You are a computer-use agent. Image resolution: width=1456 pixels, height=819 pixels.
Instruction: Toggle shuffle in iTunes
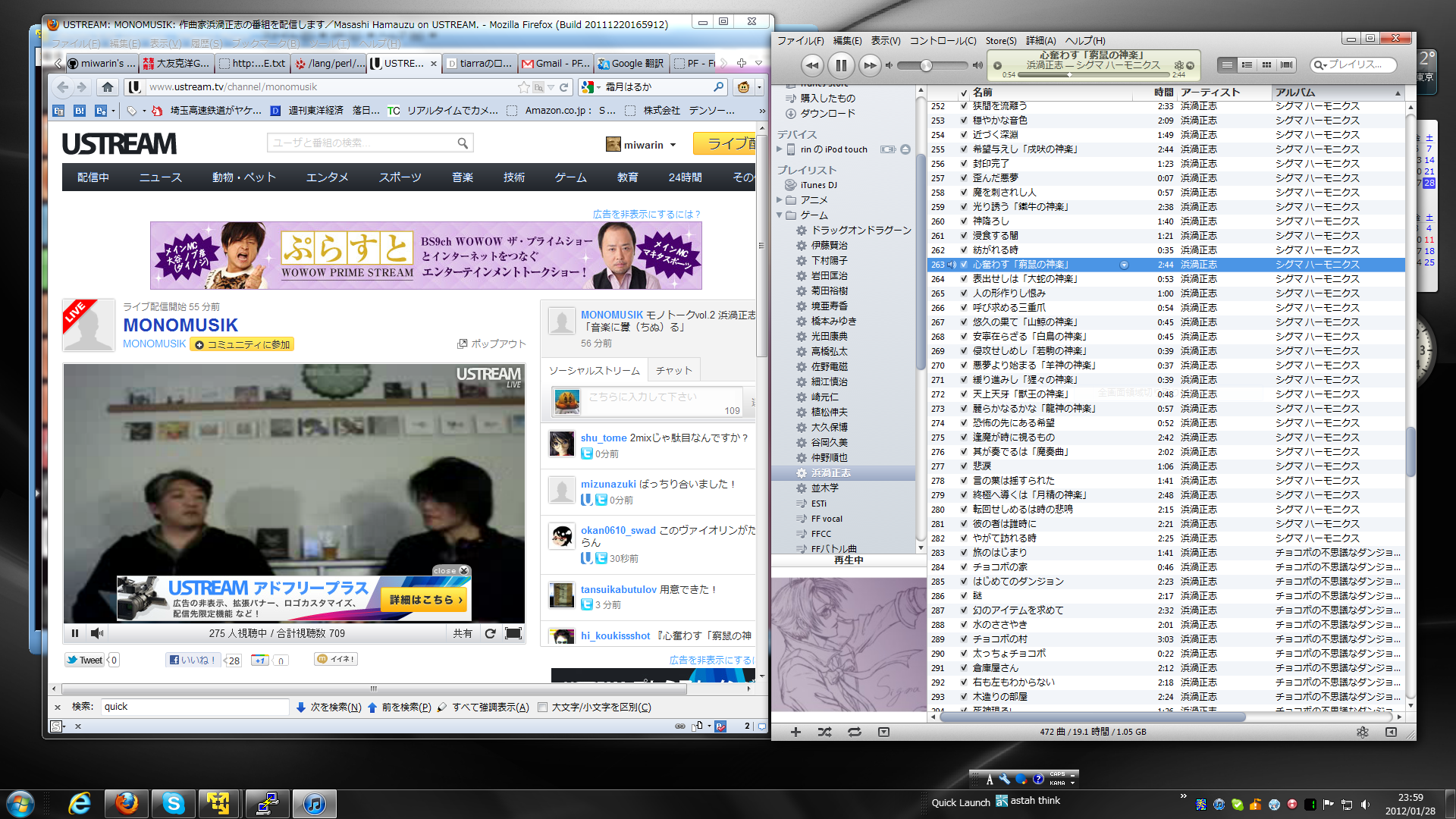pos(824,732)
